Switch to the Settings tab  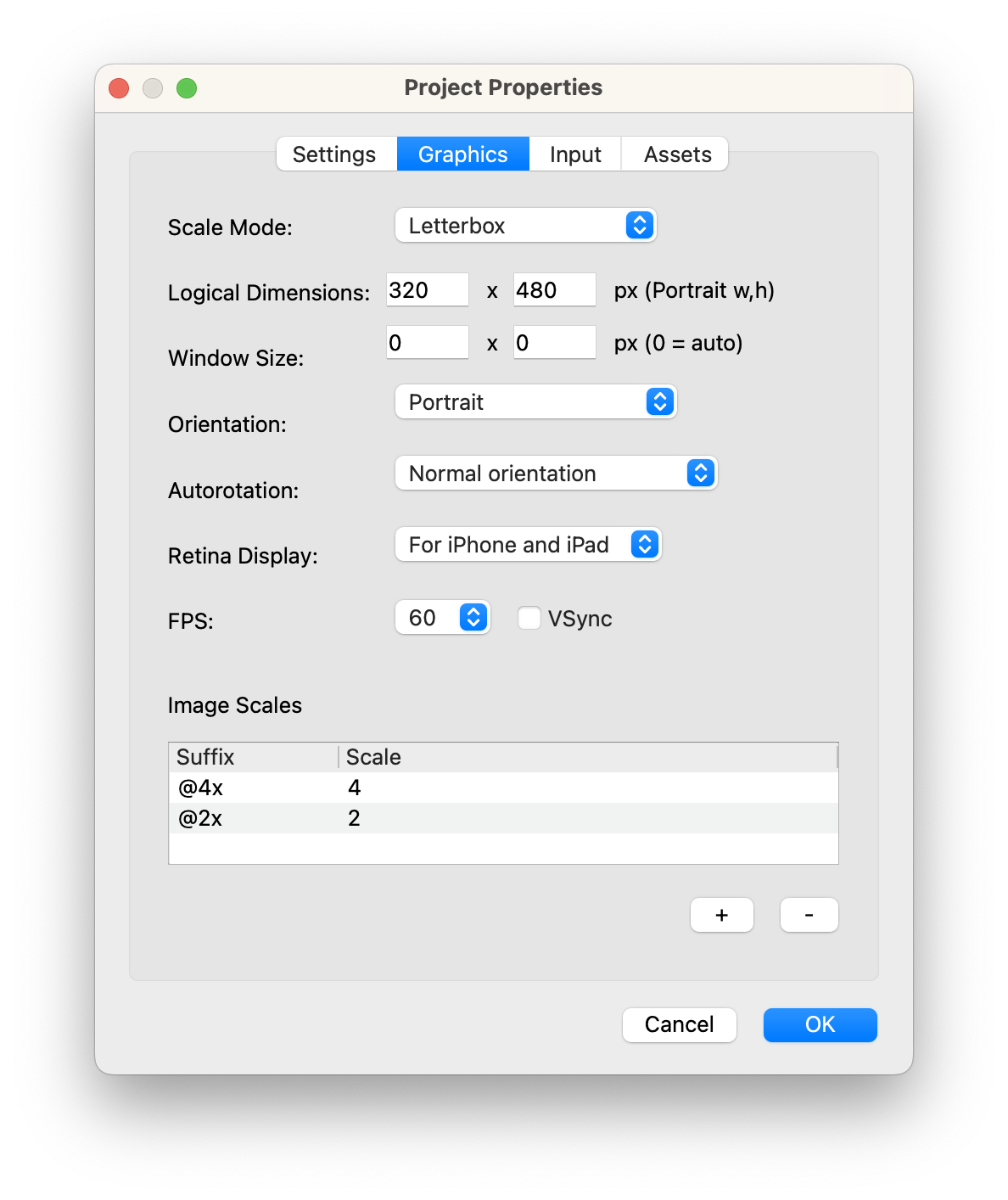[336, 154]
